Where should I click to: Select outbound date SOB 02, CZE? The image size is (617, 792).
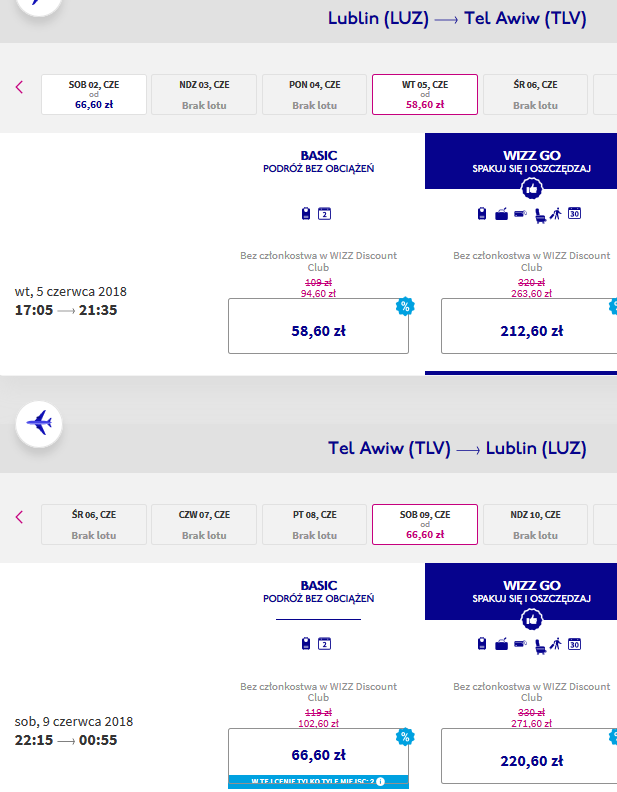coord(94,94)
